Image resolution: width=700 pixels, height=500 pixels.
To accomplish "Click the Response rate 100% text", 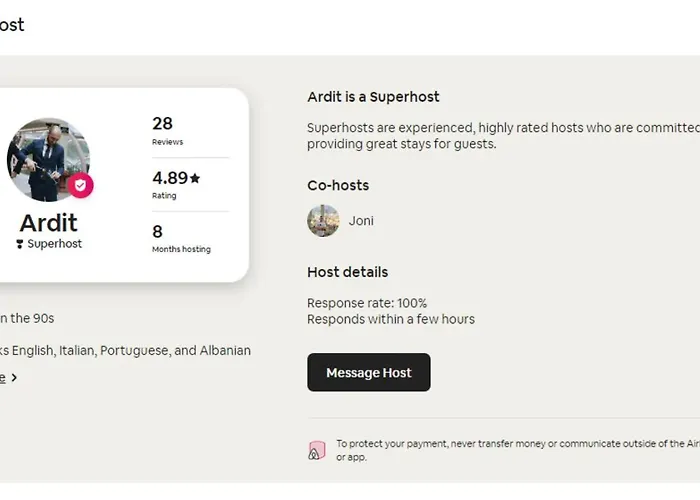I will 367,303.
